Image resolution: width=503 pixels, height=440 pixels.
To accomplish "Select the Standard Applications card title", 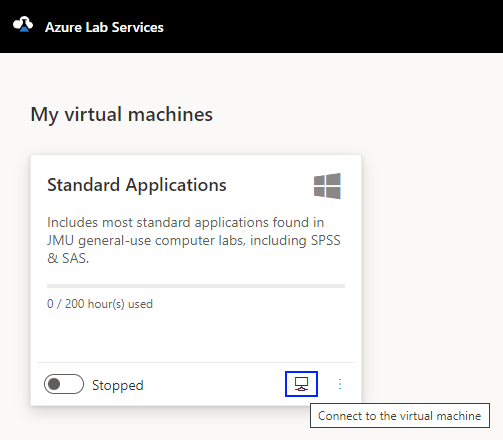I will click(x=137, y=185).
